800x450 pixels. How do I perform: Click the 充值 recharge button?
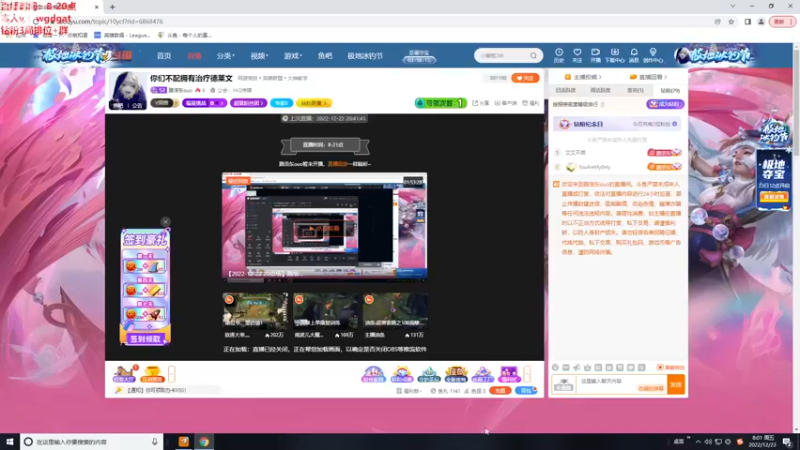(500, 391)
